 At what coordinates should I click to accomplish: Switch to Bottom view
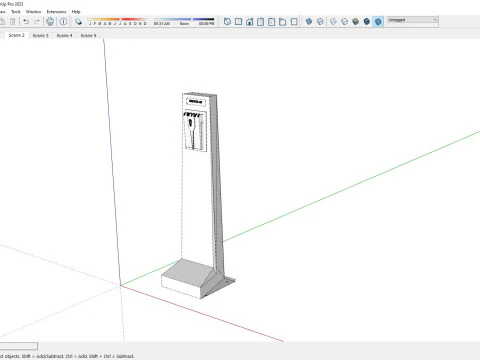(294, 22)
